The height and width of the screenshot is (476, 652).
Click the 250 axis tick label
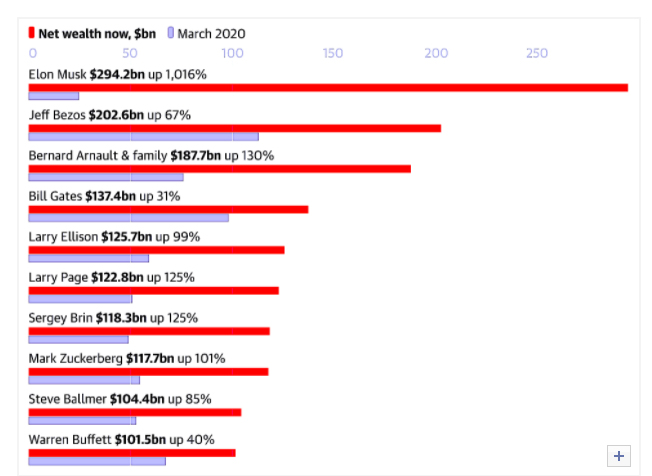(537, 53)
